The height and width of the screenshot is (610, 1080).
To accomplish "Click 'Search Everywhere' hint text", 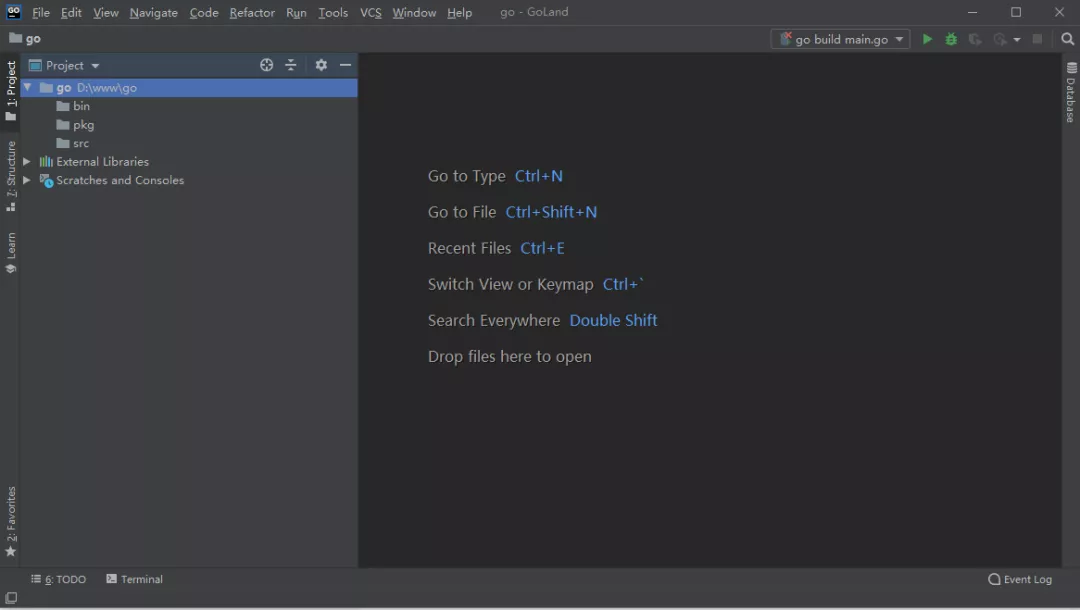I will point(494,321).
